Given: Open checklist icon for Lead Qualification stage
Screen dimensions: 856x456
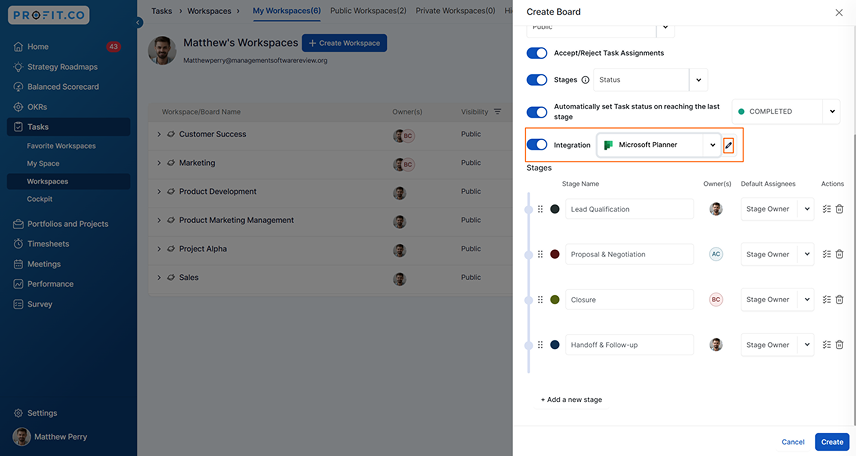Looking at the screenshot, I should tap(827, 209).
